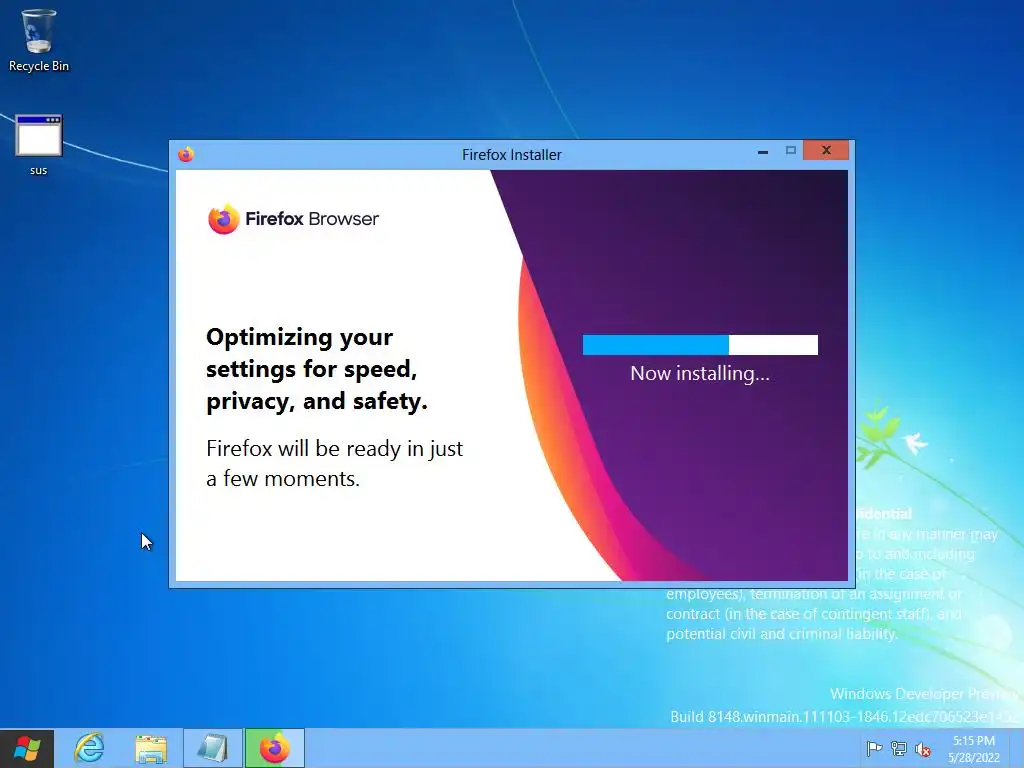
Task: Click the Firefox icon in installer title bar
Action: [x=186, y=154]
